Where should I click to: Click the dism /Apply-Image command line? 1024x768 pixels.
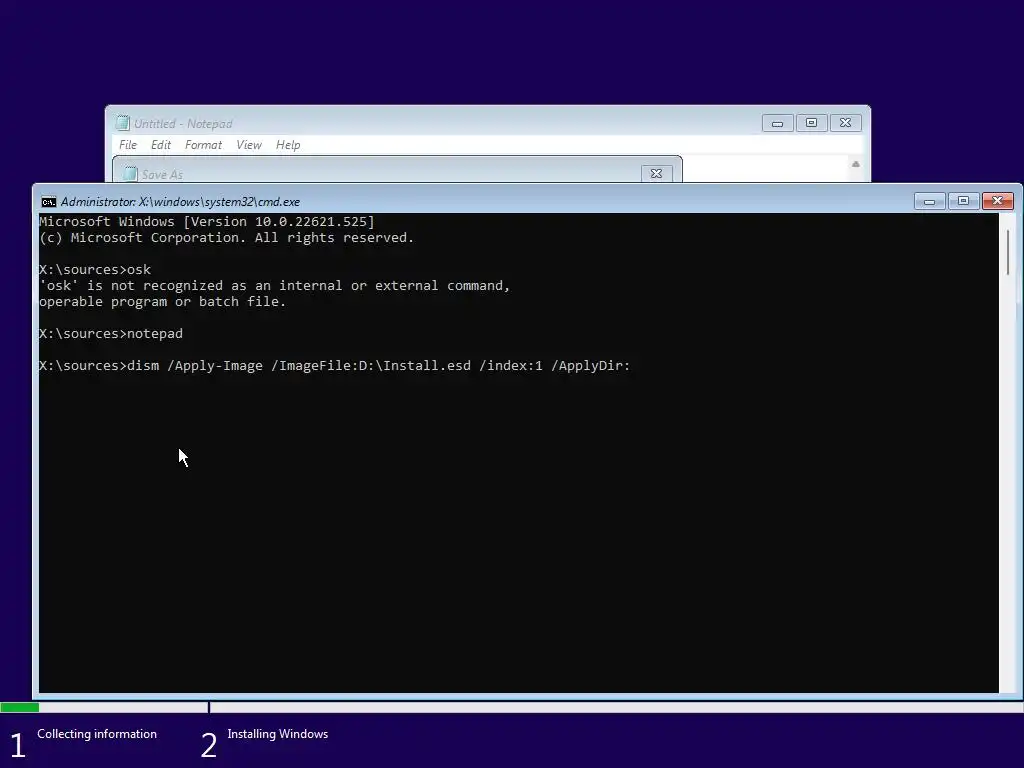click(x=334, y=366)
